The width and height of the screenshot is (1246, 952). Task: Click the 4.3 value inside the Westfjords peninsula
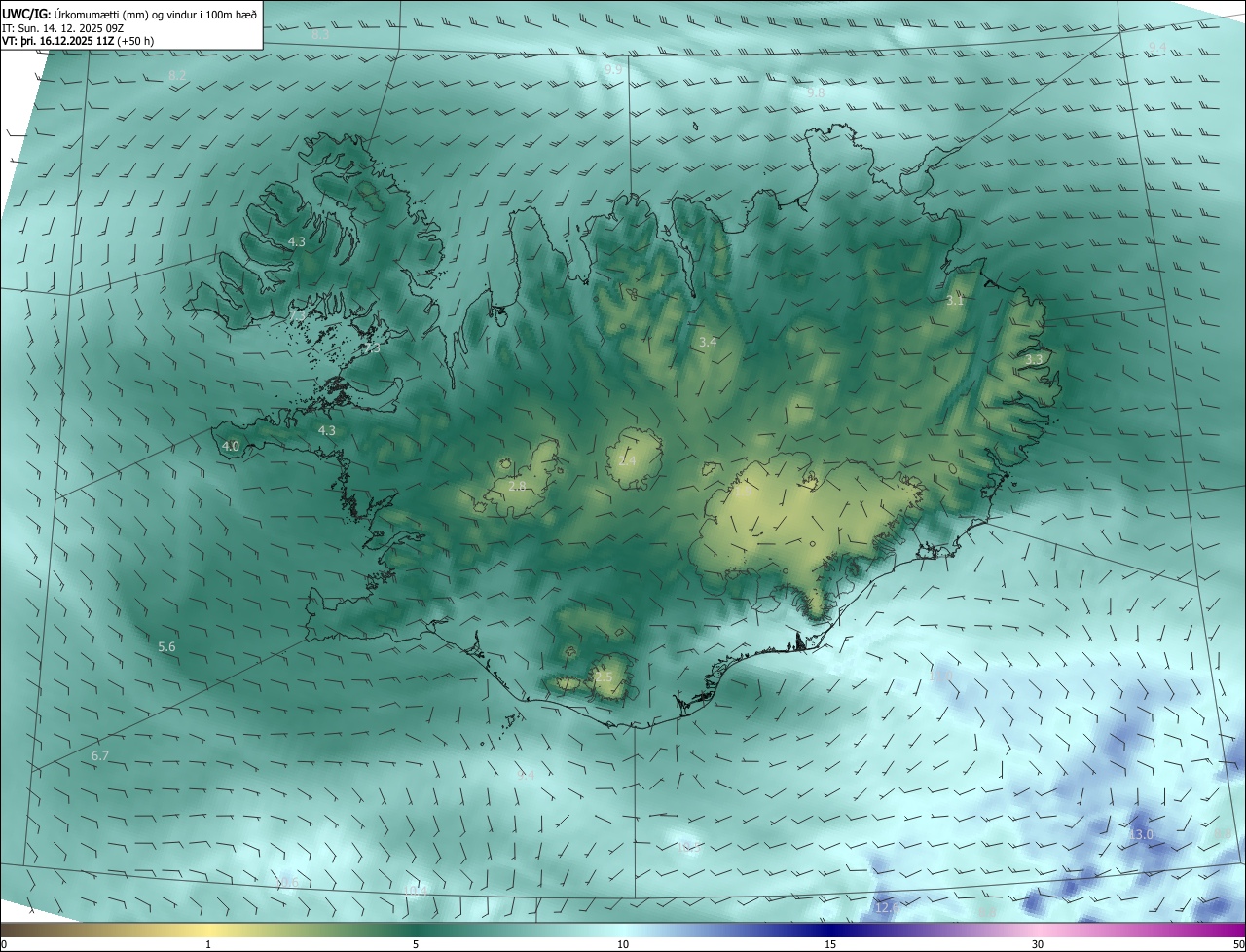(297, 241)
